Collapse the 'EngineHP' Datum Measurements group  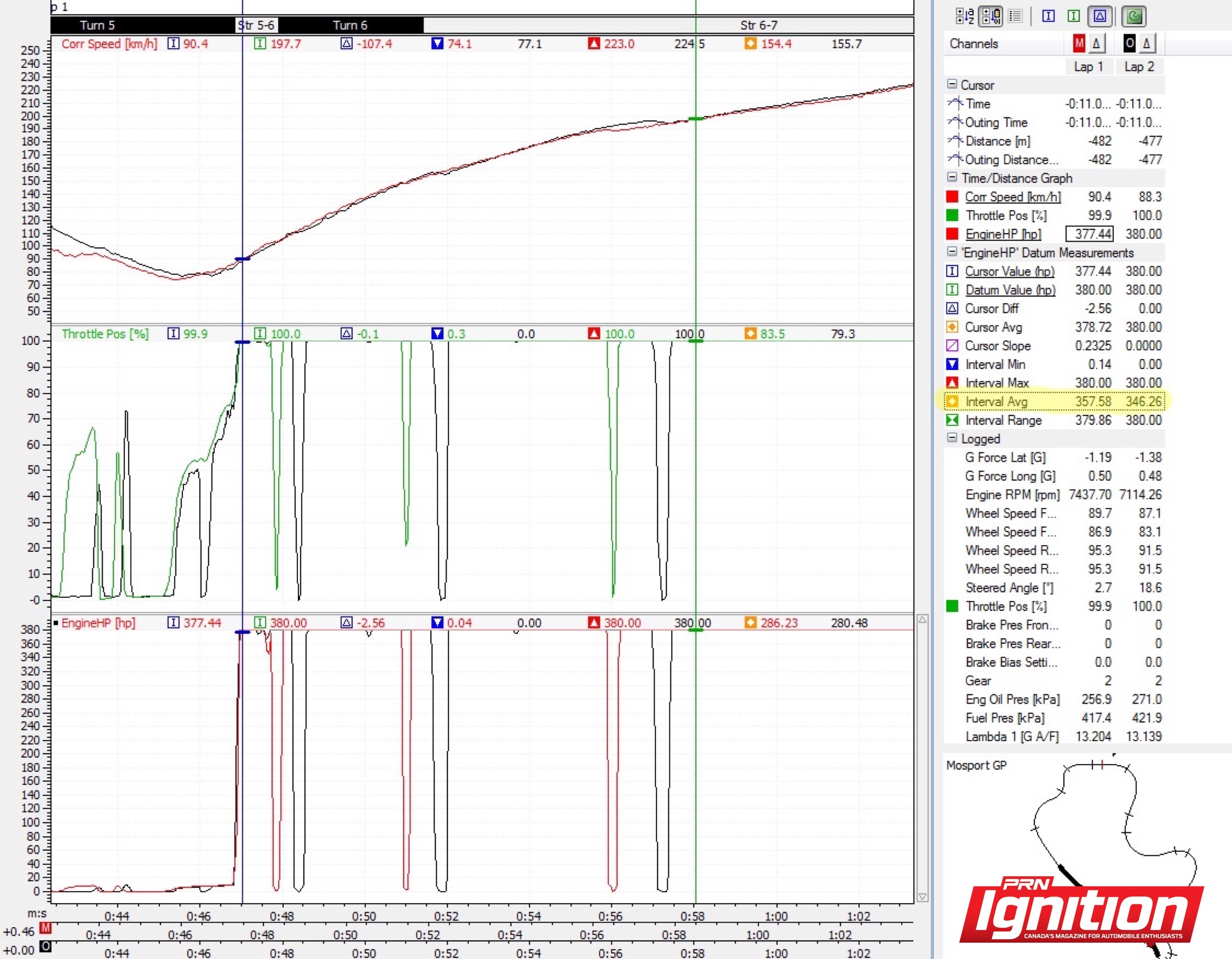(x=951, y=252)
